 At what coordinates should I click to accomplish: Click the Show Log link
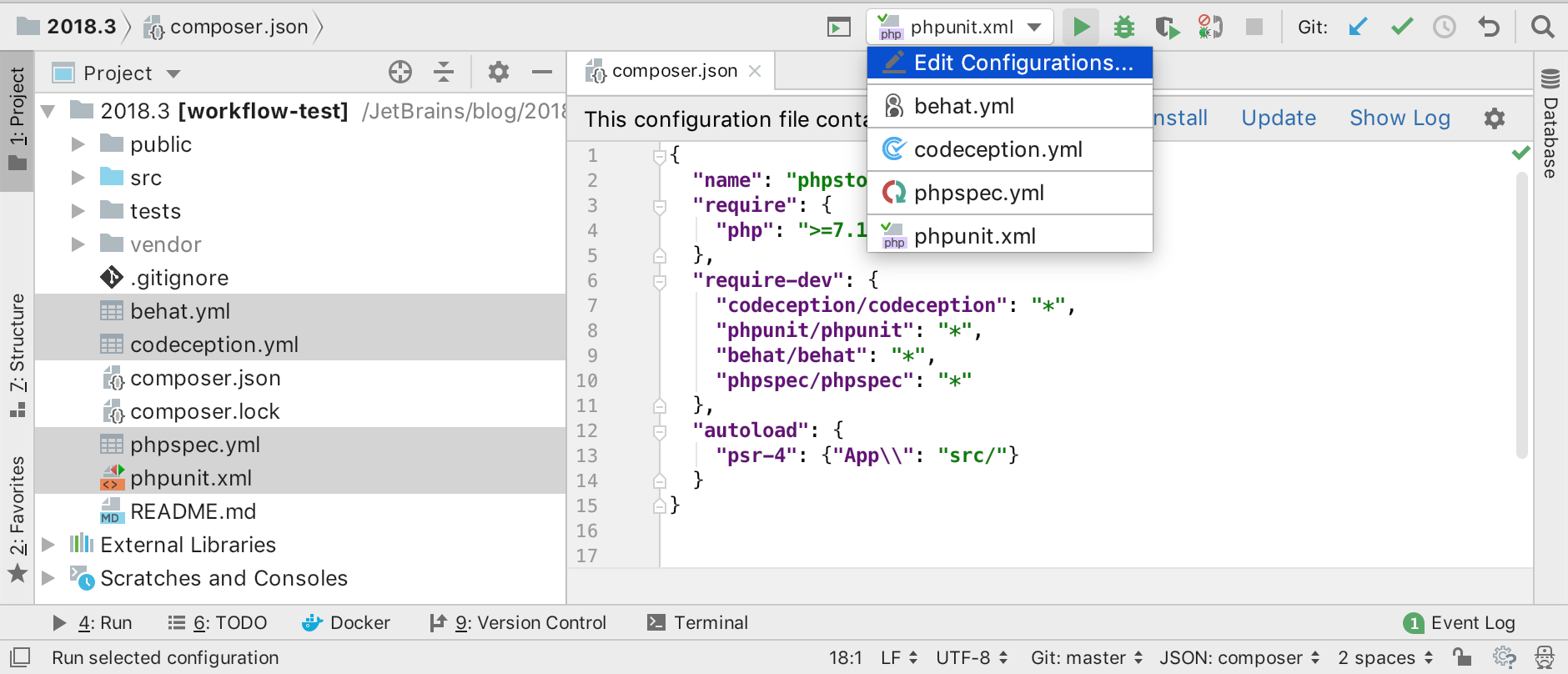pos(1400,118)
